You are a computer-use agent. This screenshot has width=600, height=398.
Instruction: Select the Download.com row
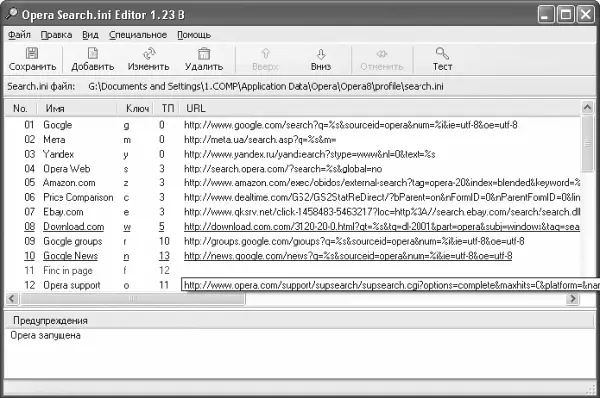(292, 227)
